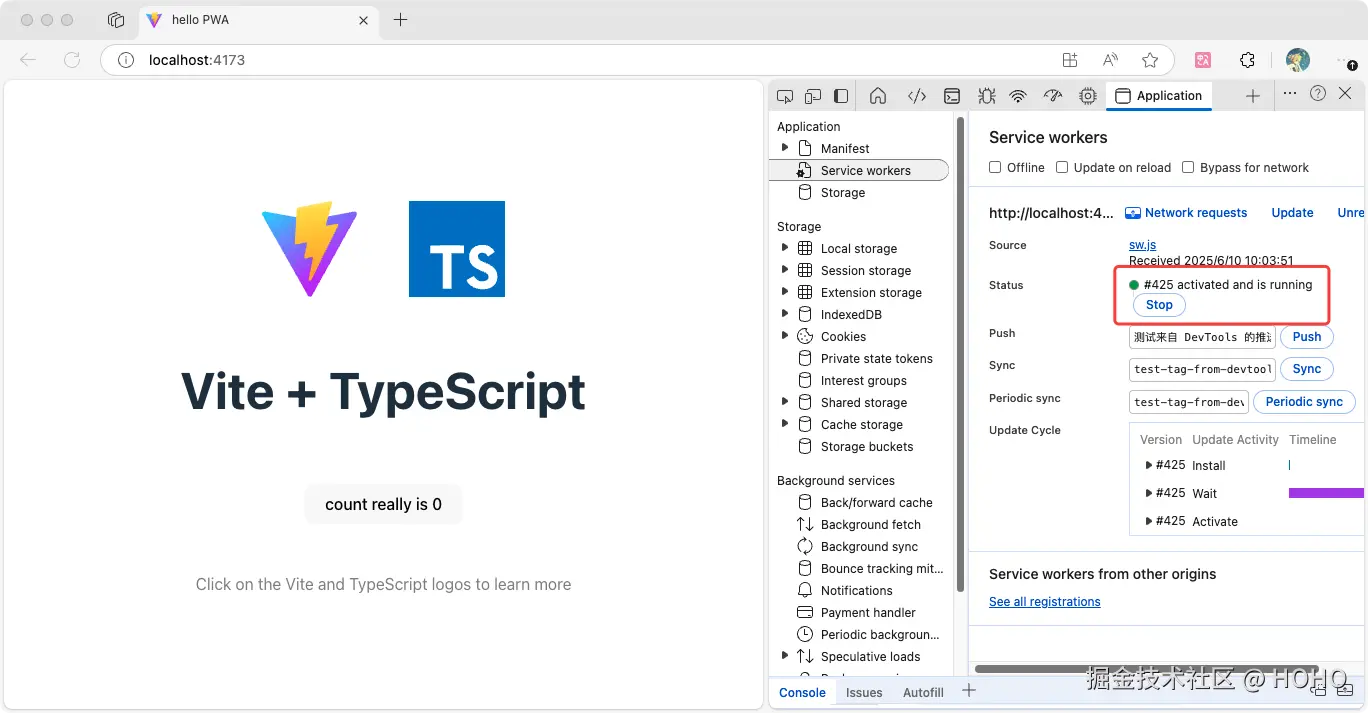Click the count really is 0 button
The height and width of the screenshot is (713, 1368).
[383, 504]
